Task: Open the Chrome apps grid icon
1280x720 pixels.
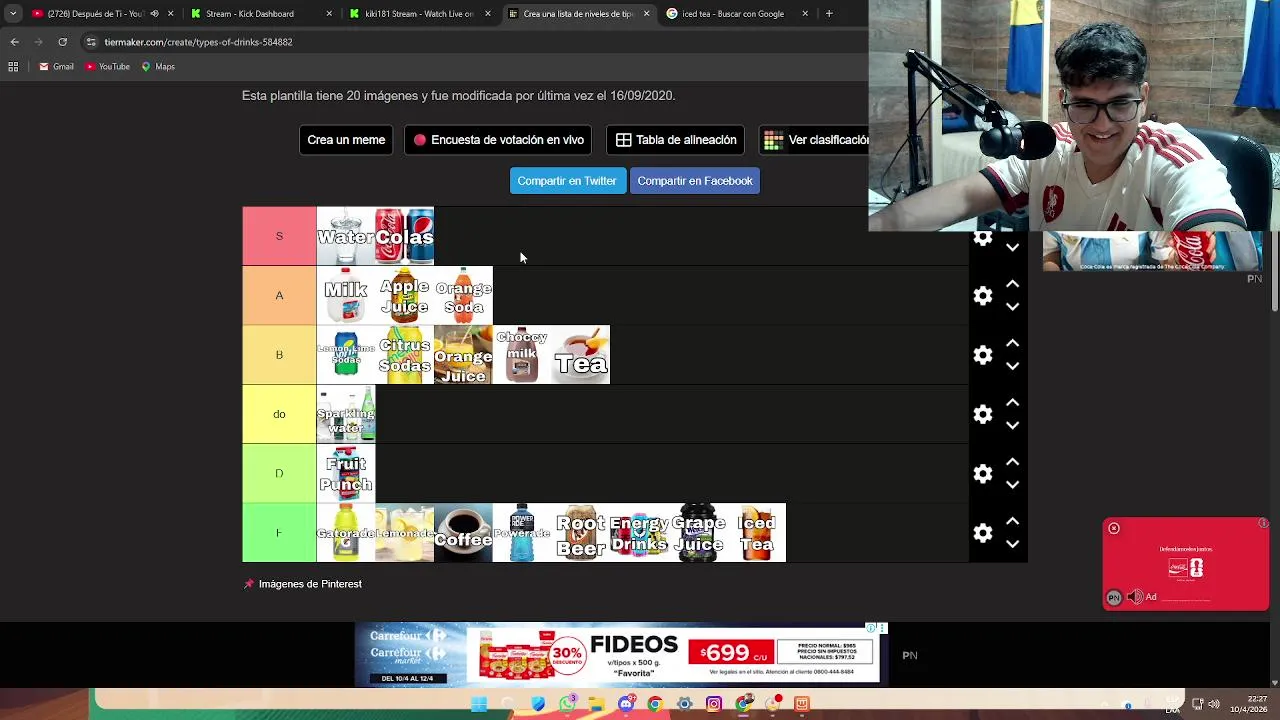Action: point(13,67)
